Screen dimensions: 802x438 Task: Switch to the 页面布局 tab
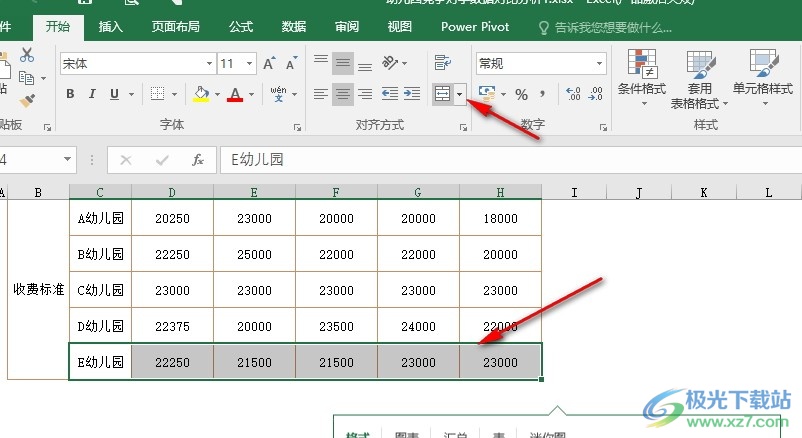[175, 27]
